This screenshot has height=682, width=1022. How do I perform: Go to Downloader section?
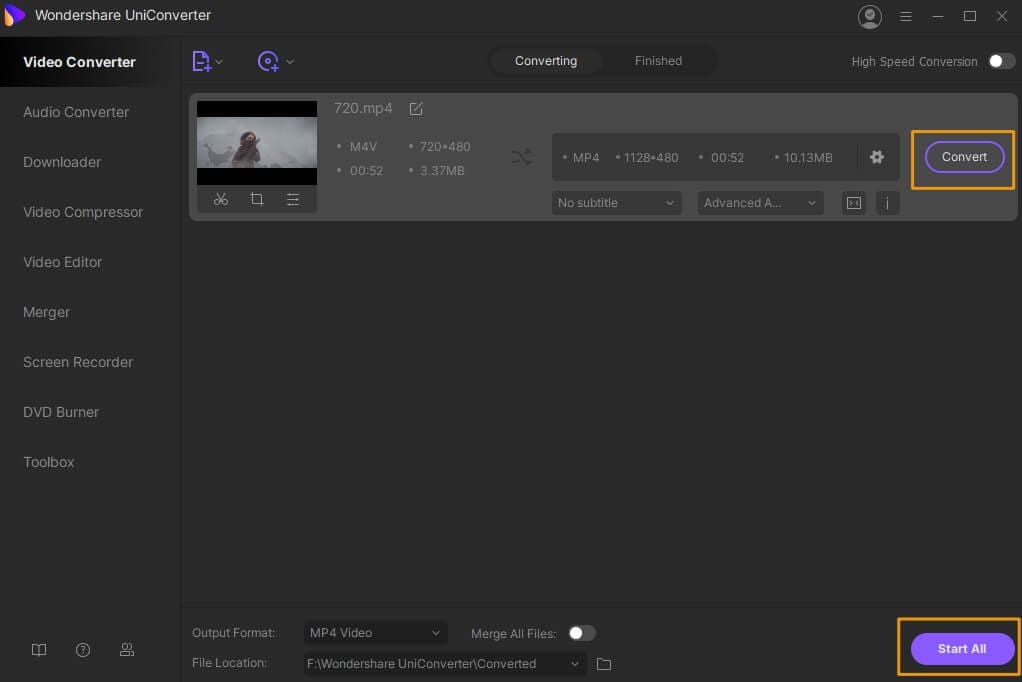click(62, 162)
